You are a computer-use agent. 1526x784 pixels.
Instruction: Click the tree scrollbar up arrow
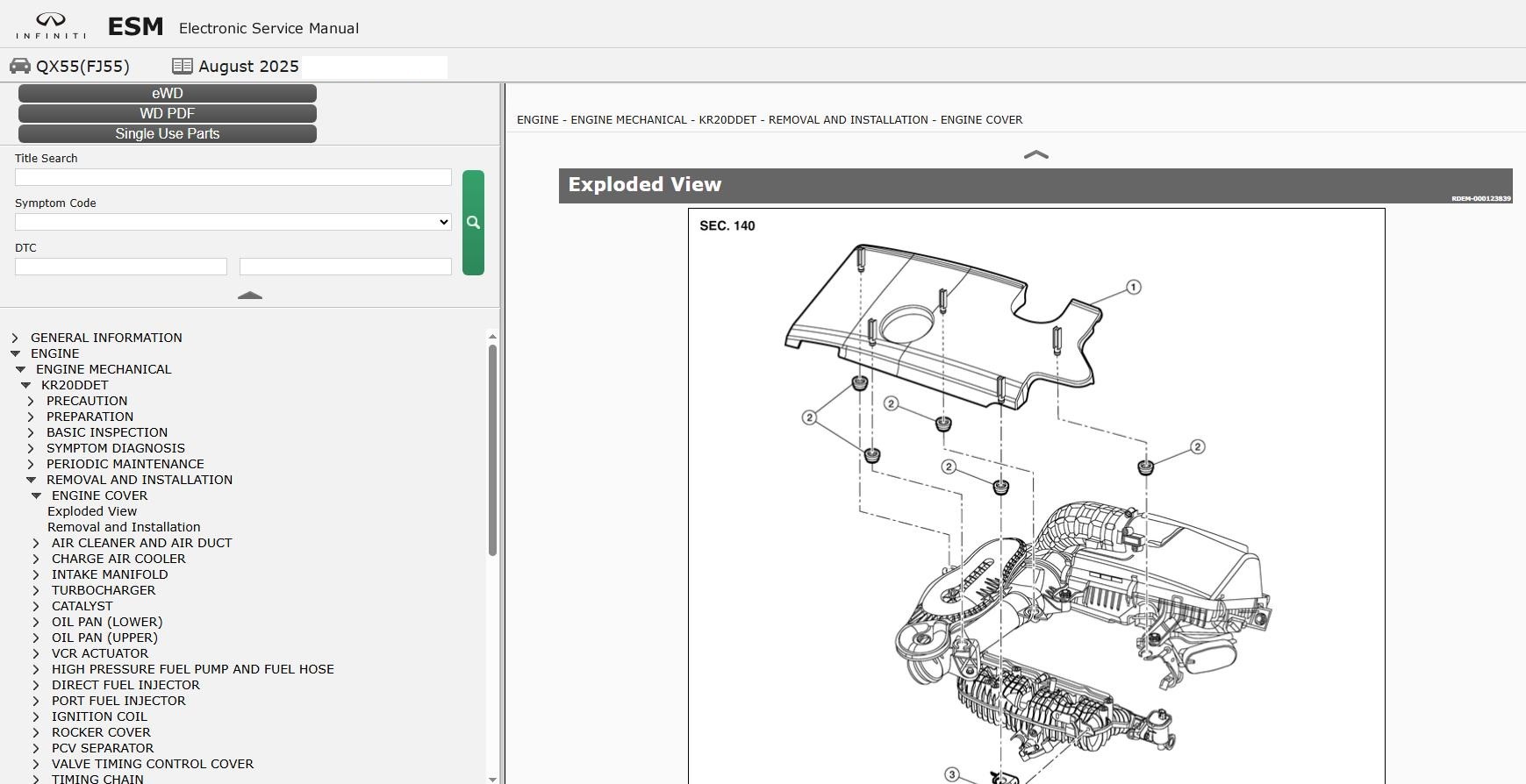(x=492, y=337)
